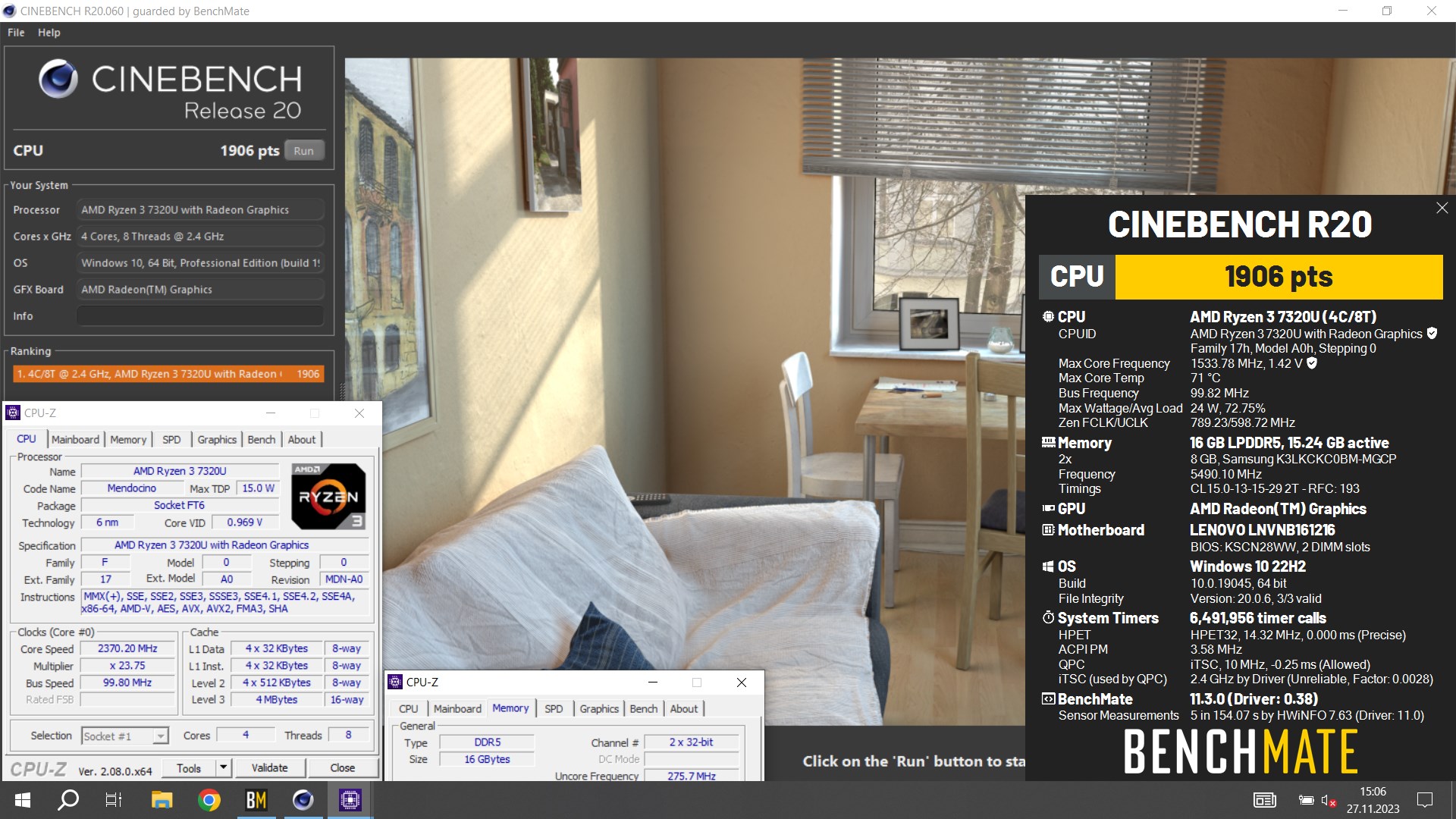
Task: Click the Tools button in CPU-Z
Action: [189, 767]
